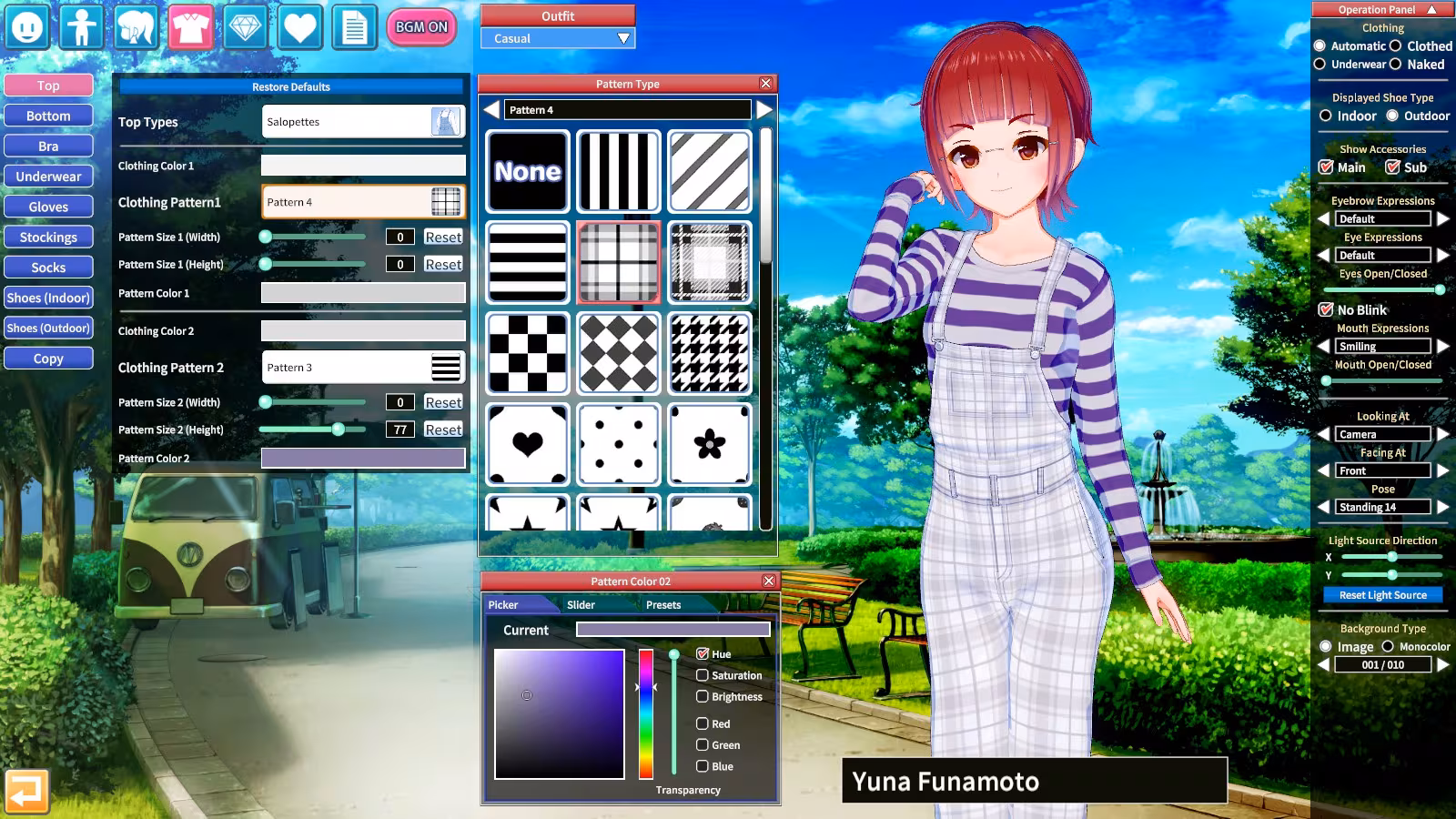Go to previous pattern type arrow

[491, 109]
